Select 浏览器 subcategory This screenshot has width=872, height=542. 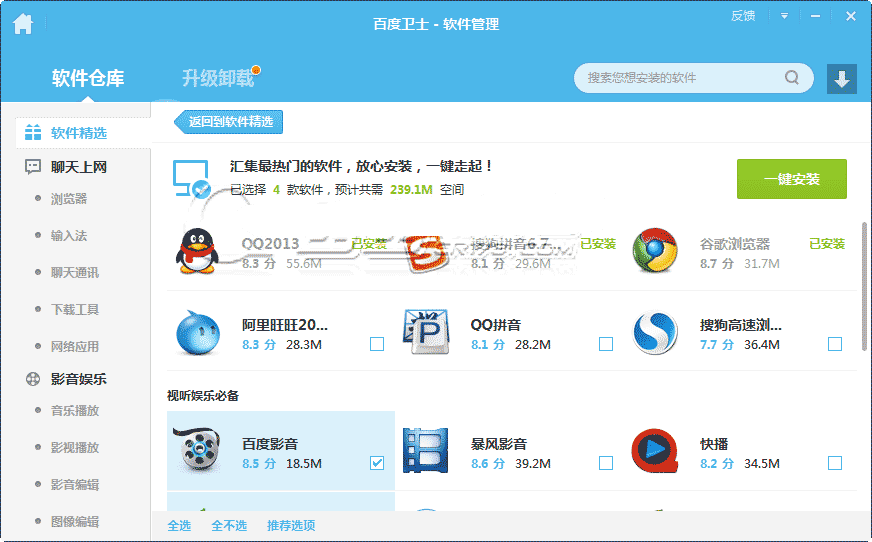[x=69, y=199]
